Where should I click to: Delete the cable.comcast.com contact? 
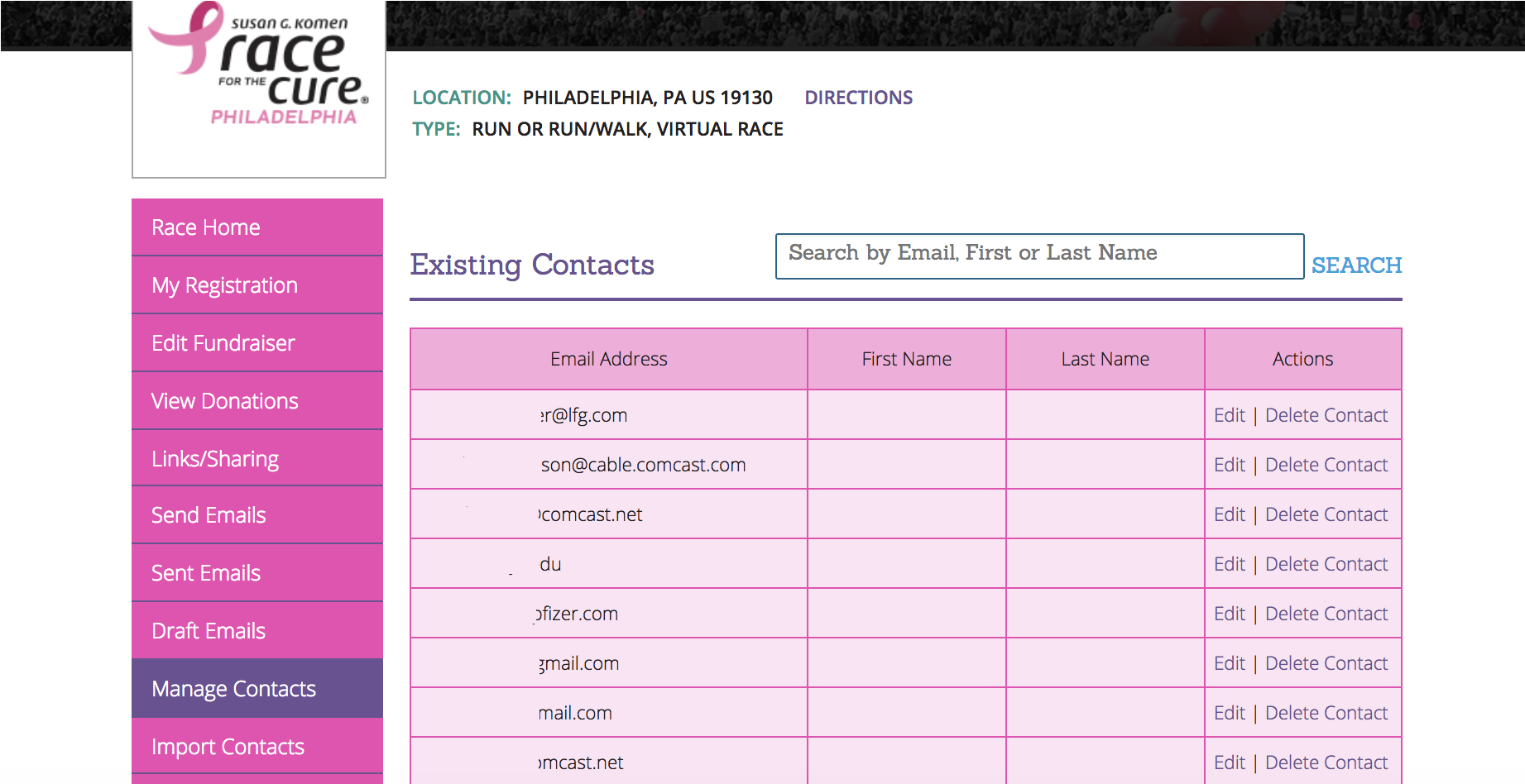[1326, 464]
